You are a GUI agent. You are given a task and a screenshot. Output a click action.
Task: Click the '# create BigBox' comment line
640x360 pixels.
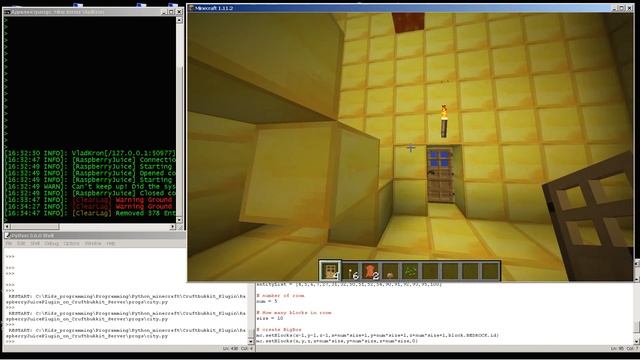point(279,329)
